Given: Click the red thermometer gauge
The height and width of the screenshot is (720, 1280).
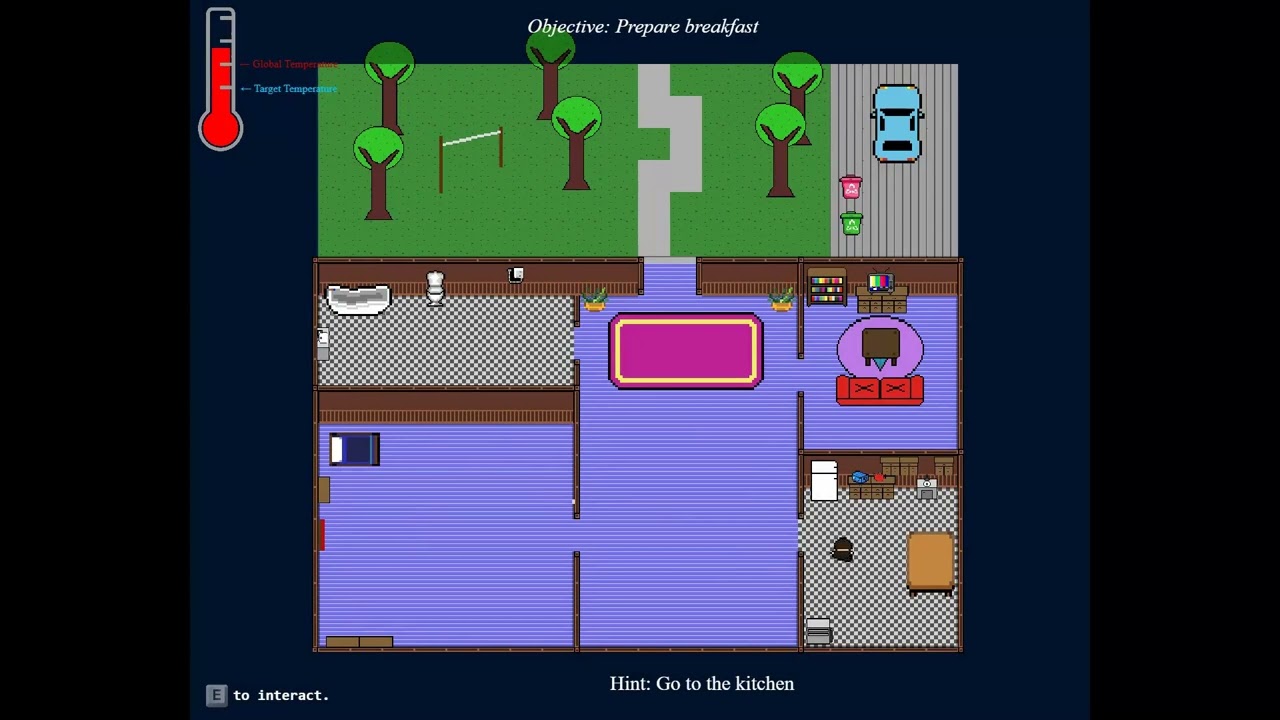Looking at the screenshot, I should click(220, 79).
